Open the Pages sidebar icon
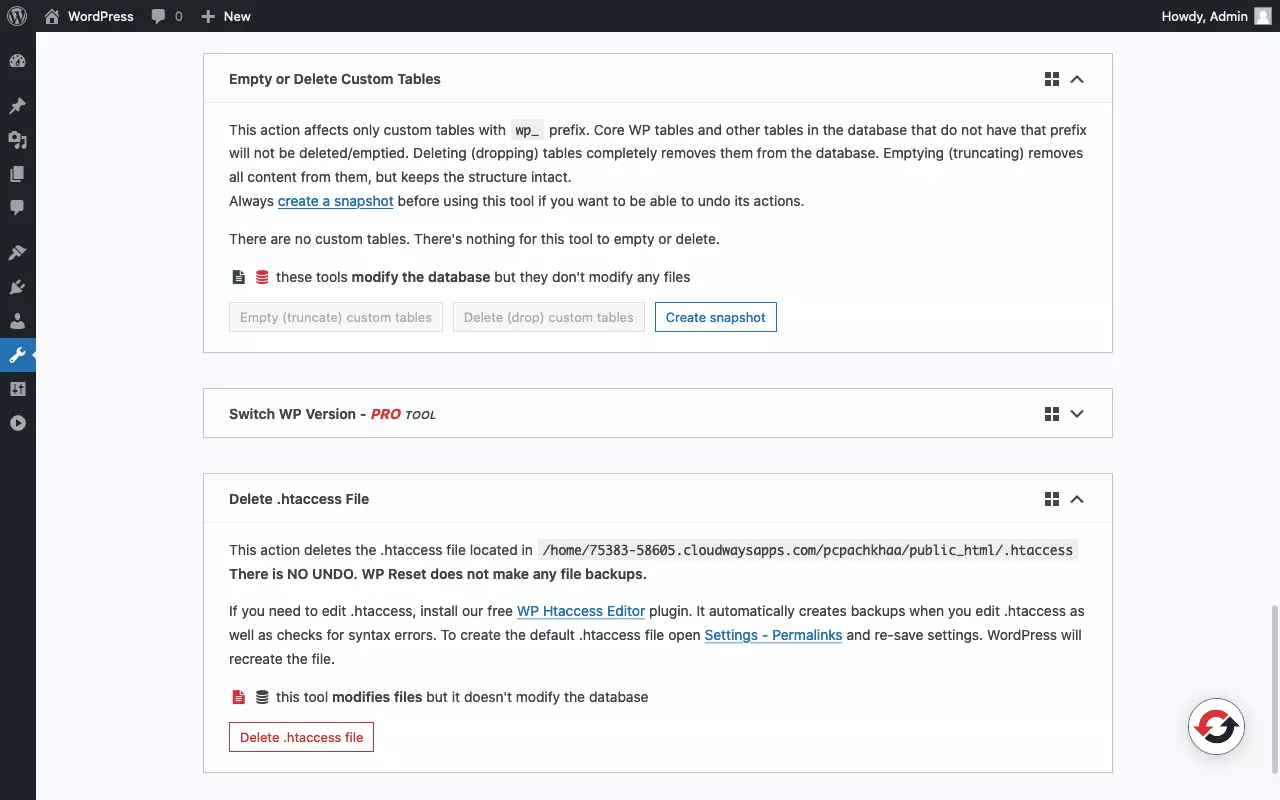Screen dimensions: 1280x800 17,174
